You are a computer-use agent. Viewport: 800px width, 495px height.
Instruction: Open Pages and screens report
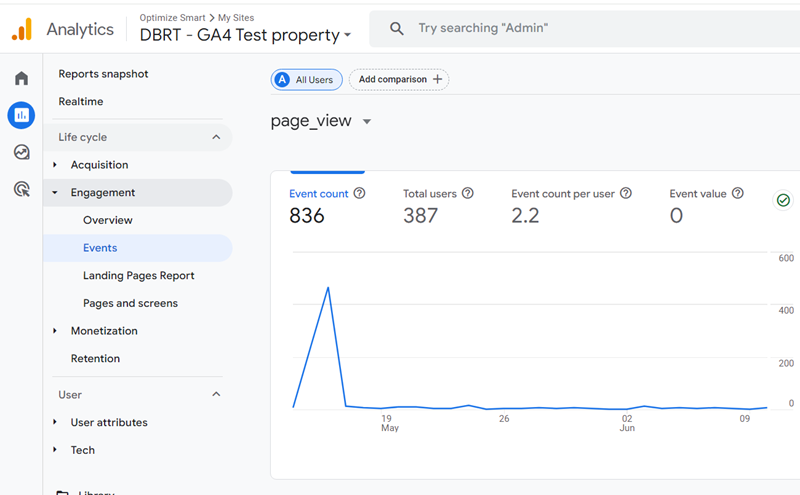(131, 303)
